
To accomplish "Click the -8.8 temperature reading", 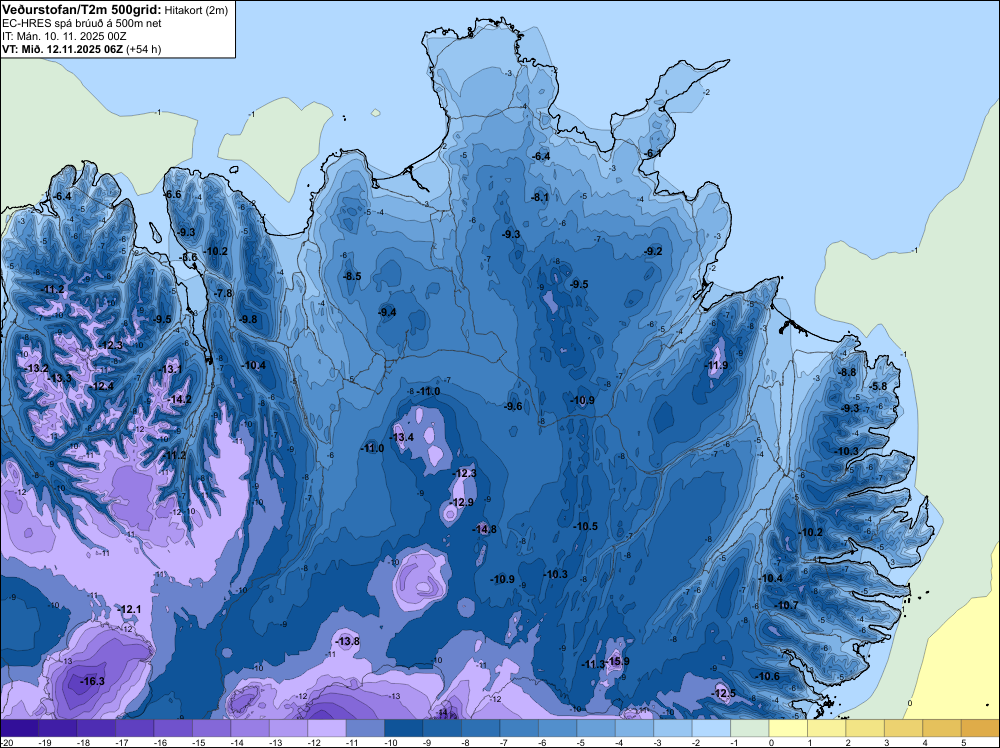I will (847, 372).
